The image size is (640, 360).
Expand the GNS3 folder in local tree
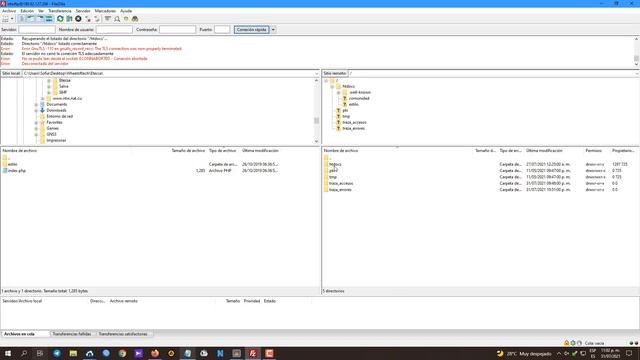tap(36, 134)
